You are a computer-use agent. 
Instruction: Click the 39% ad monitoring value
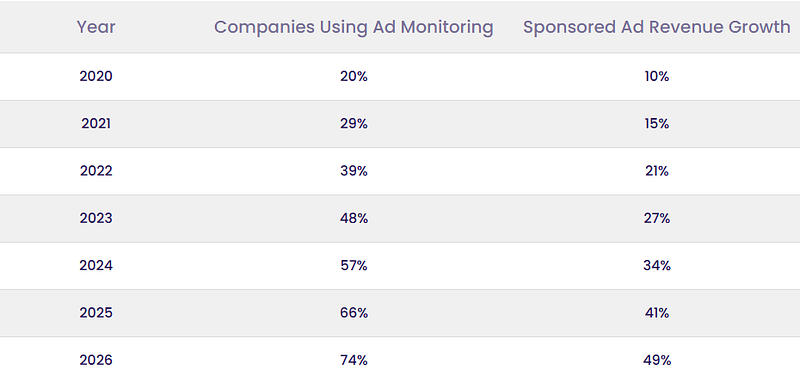[x=354, y=171]
